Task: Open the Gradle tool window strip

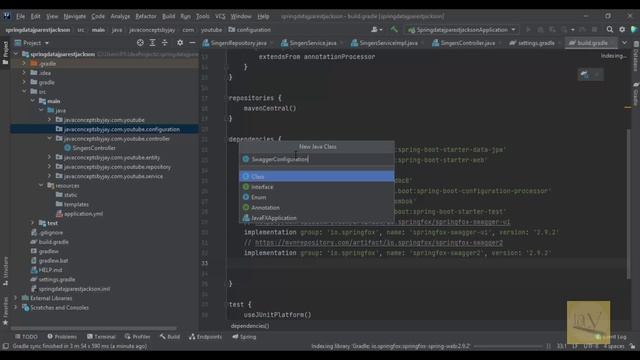Action: point(636,94)
